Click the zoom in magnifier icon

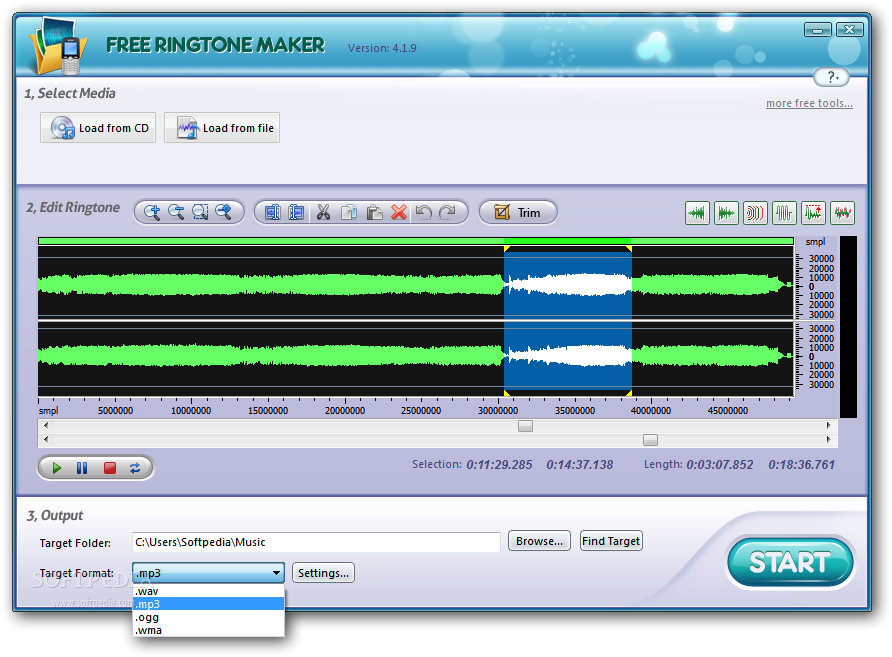pos(152,213)
